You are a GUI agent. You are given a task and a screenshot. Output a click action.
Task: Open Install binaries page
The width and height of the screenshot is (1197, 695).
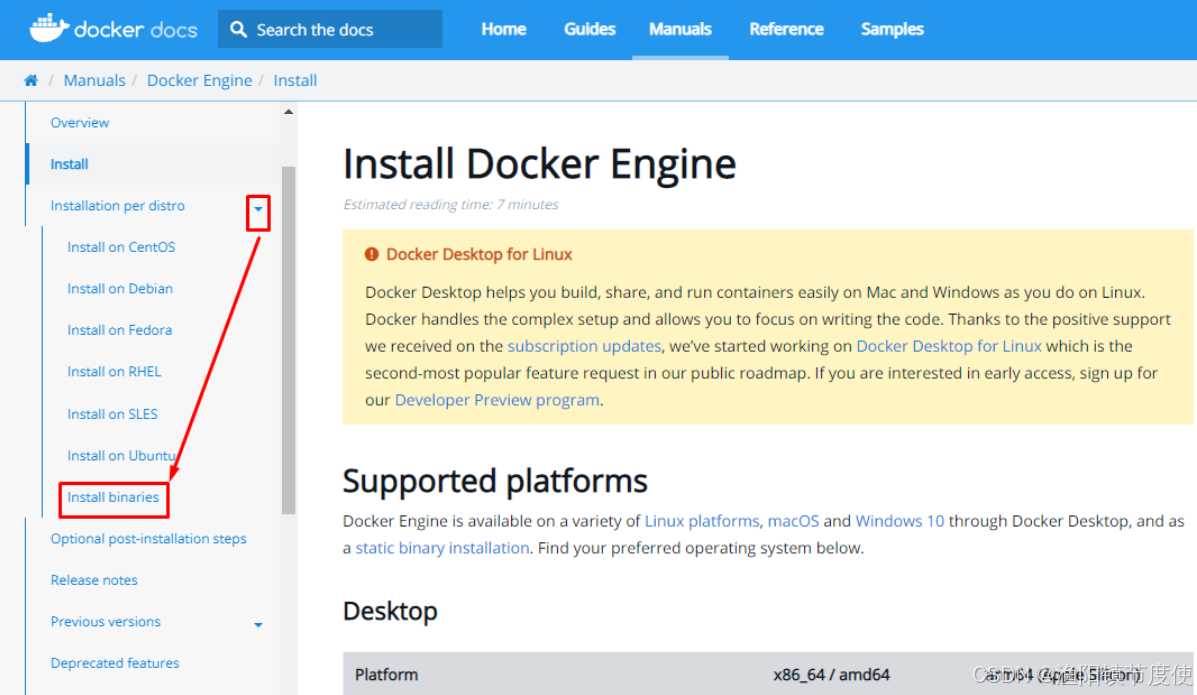click(113, 497)
